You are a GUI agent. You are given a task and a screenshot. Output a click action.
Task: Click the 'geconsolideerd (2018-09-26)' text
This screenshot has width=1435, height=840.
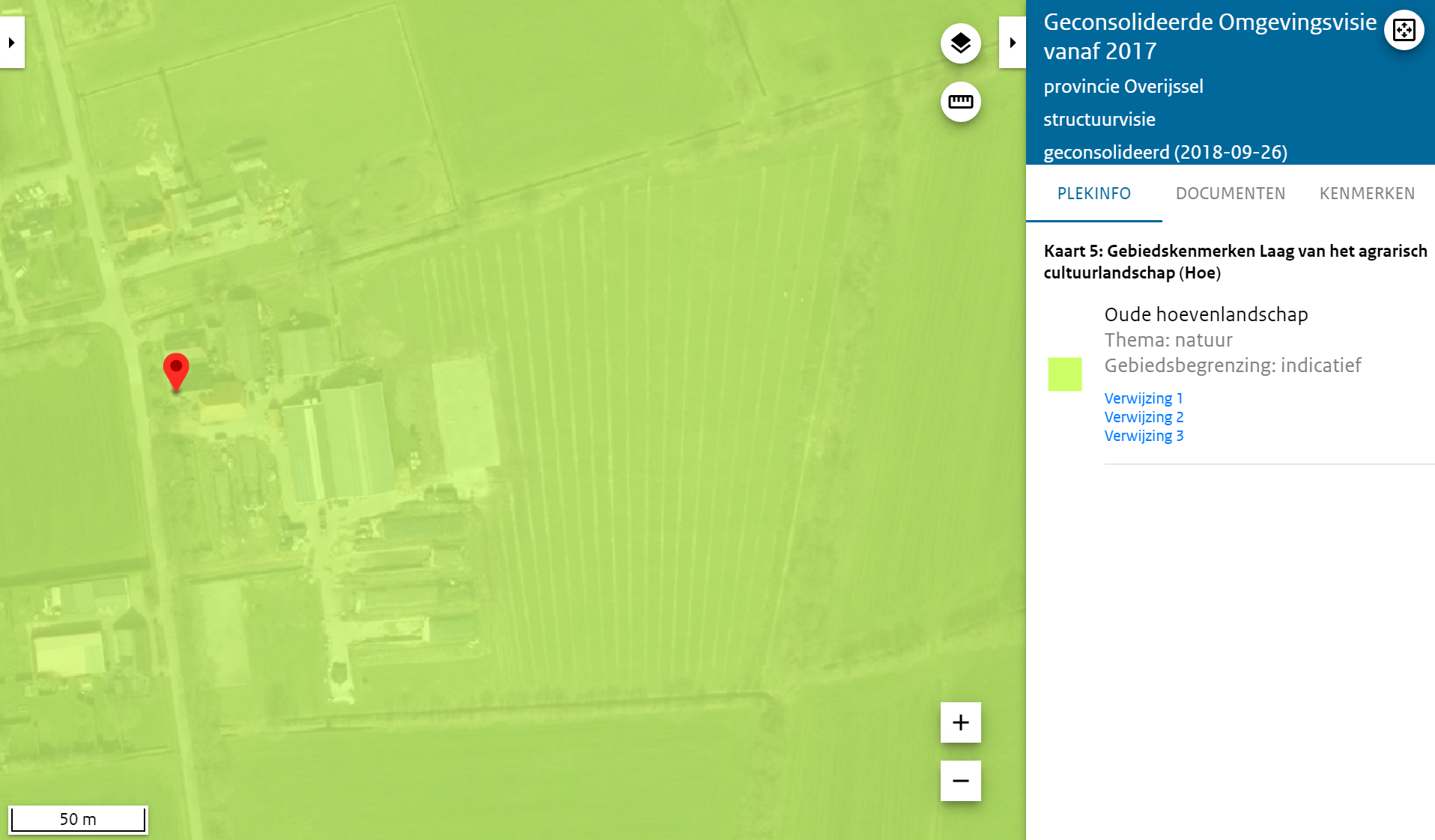(1165, 153)
